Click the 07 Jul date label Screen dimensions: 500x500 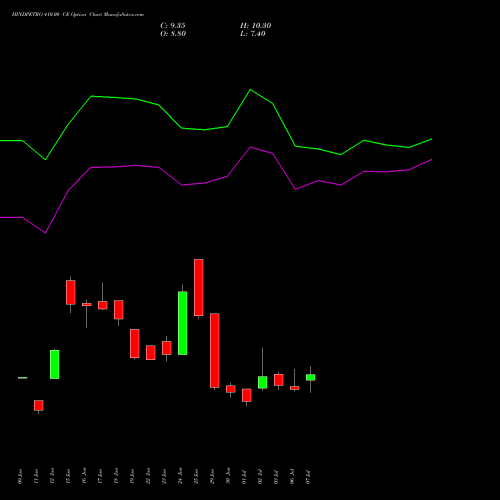pos(308,476)
